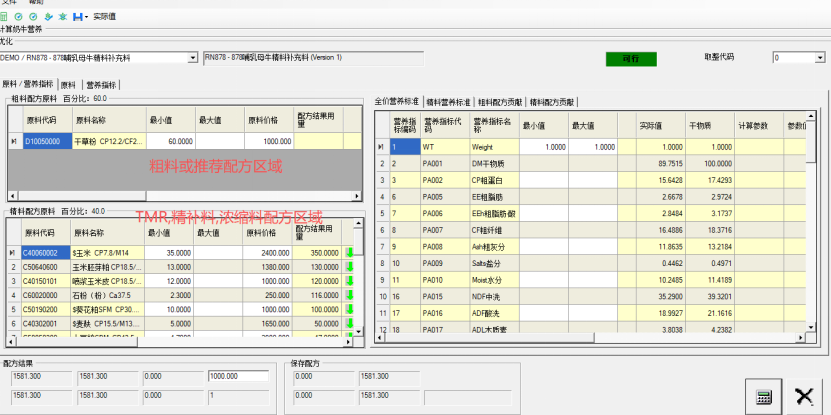Switch to the 精料营养标准 tab
The height and width of the screenshot is (415, 831).
(x=448, y=101)
